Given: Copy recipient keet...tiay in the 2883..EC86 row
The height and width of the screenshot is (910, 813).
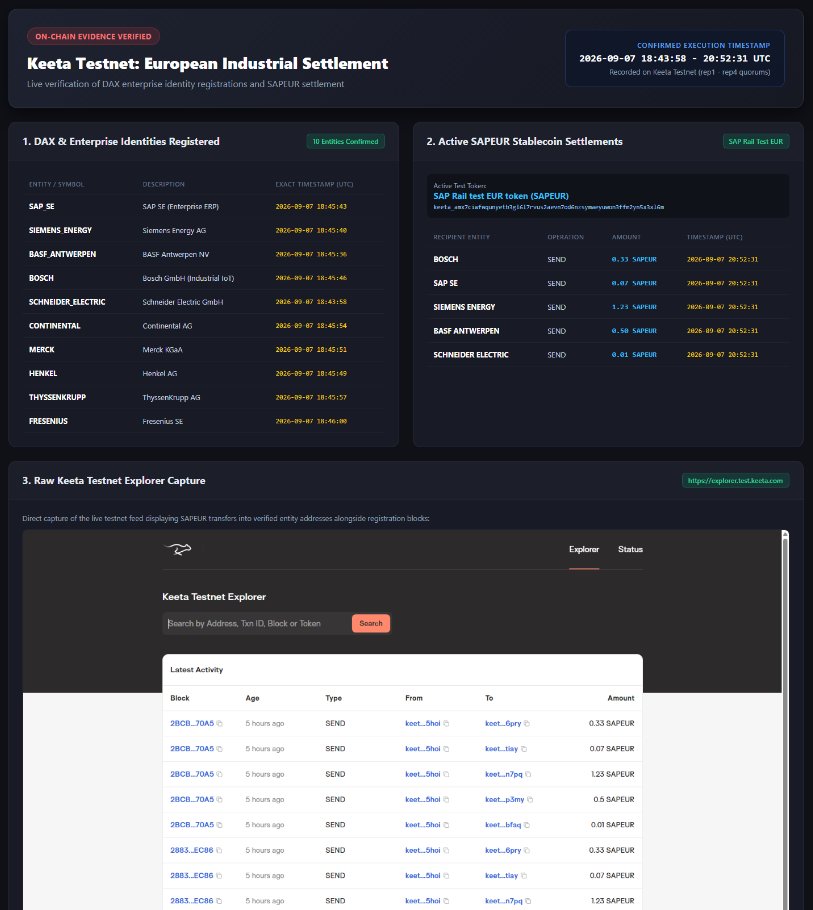Looking at the screenshot, I should (523, 876).
